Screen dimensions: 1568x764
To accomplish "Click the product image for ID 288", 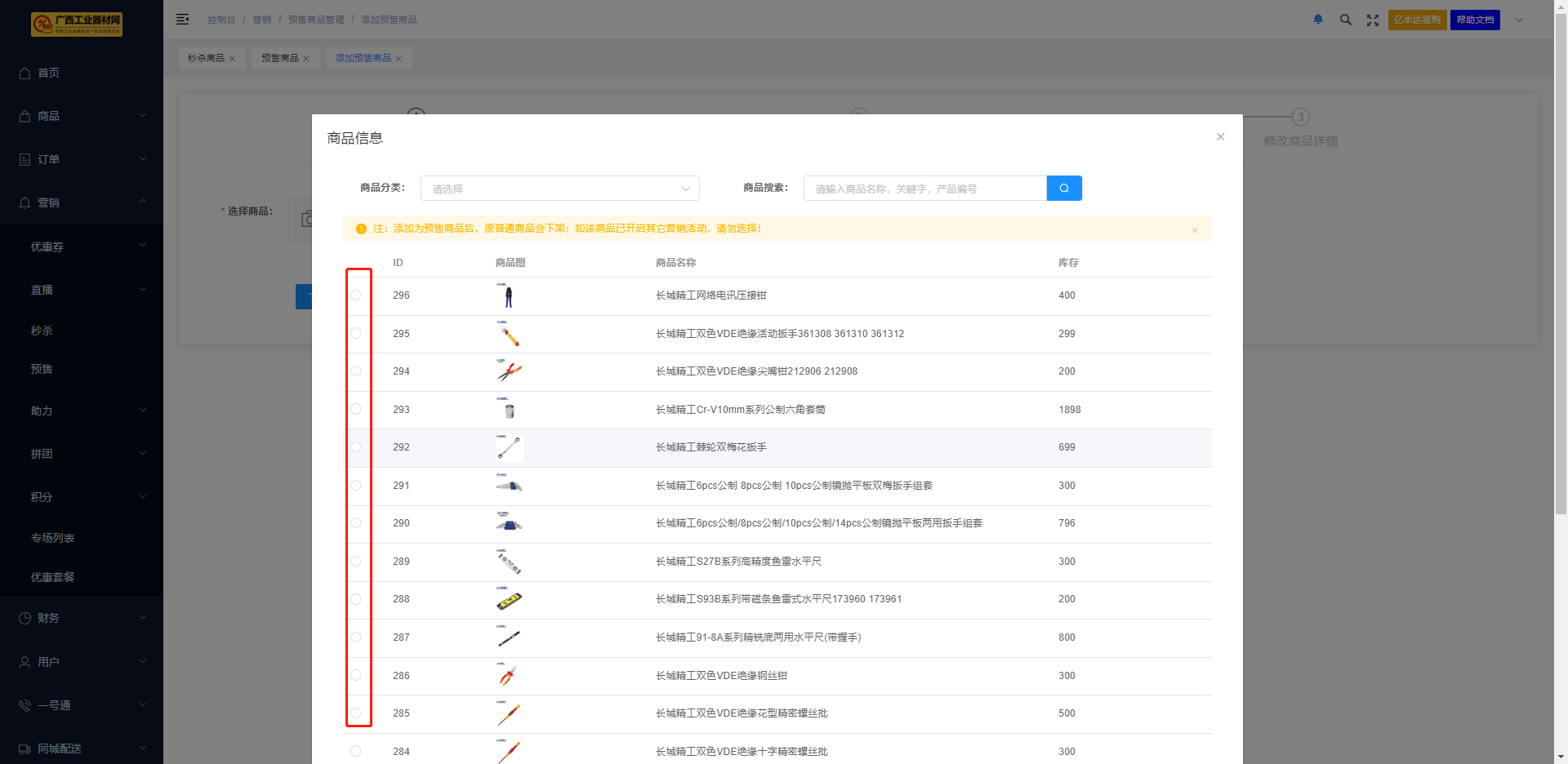I will point(509,600).
